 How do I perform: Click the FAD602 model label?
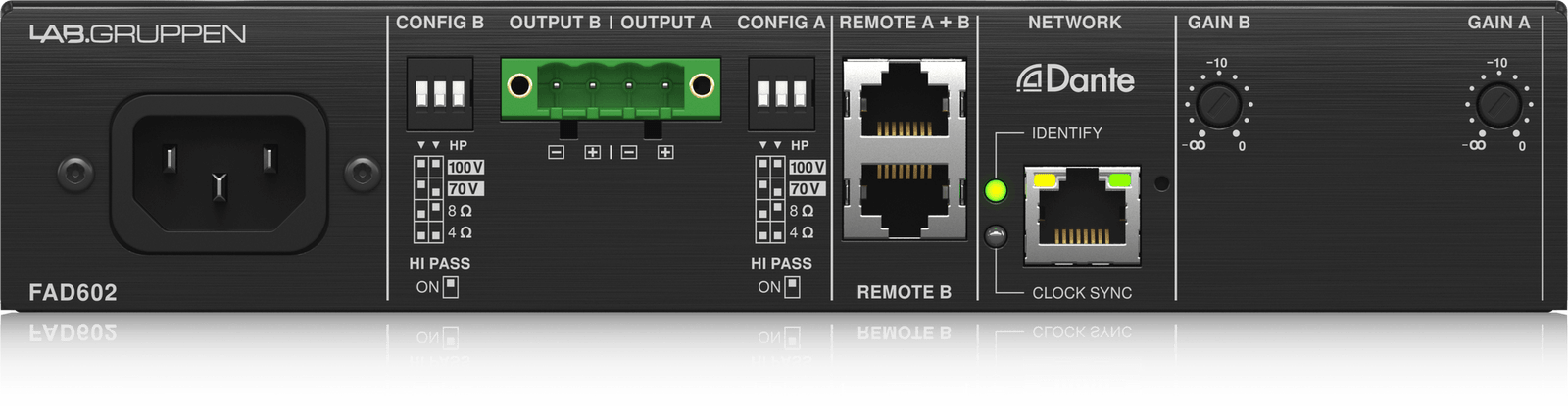coord(73,292)
